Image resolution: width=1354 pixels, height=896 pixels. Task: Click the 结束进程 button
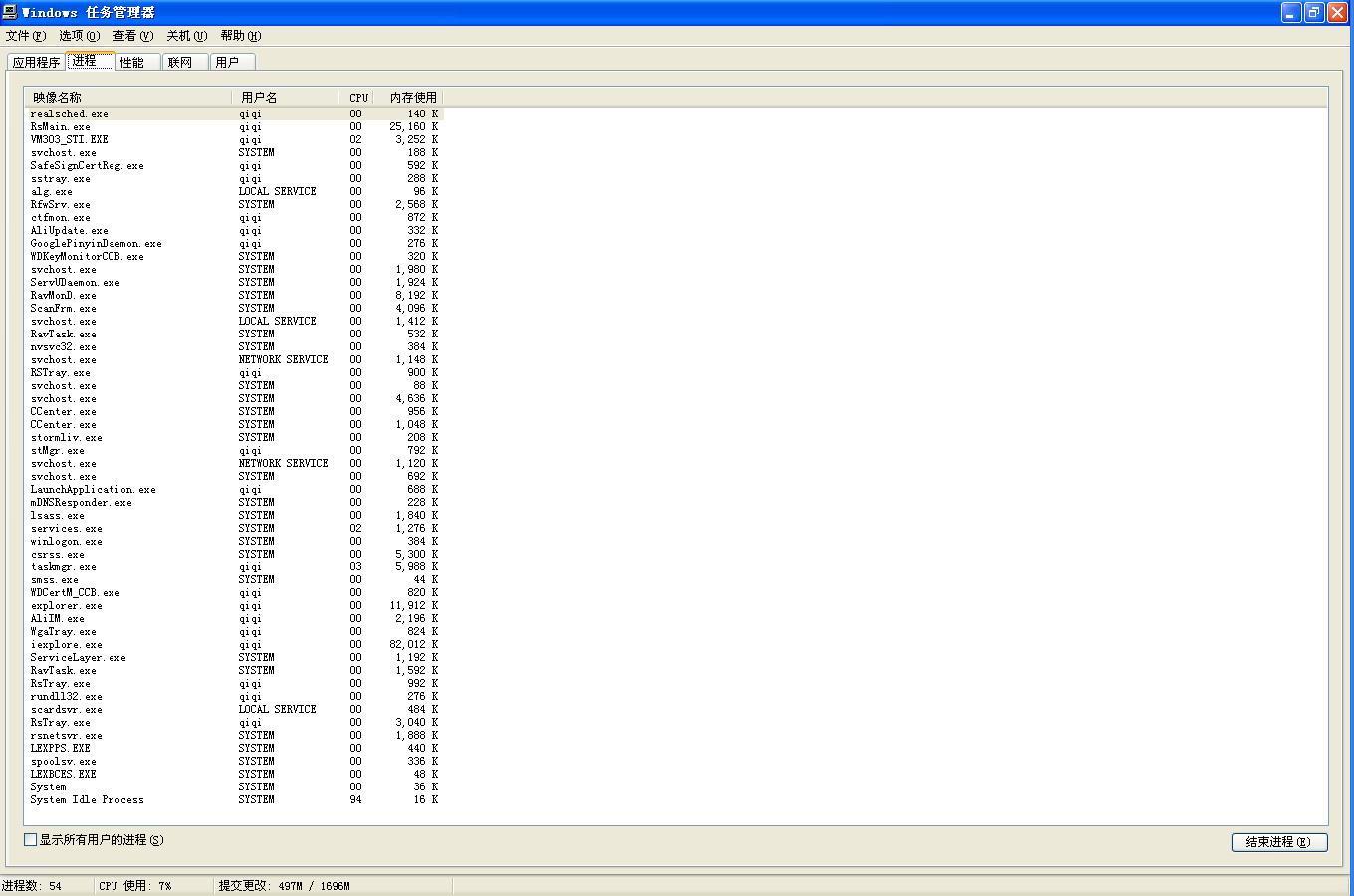pyautogui.click(x=1279, y=842)
